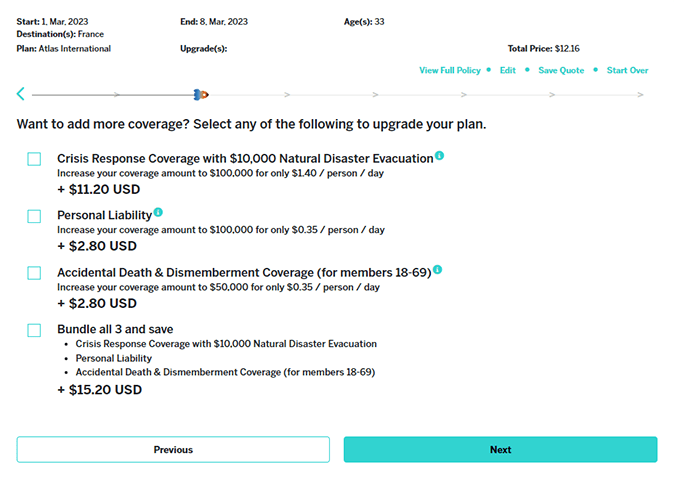Image resolution: width=675 pixels, height=480 pixels.
Task: Check Crisis Response Coverage upgrade box
Action: [x=35, y=159]
